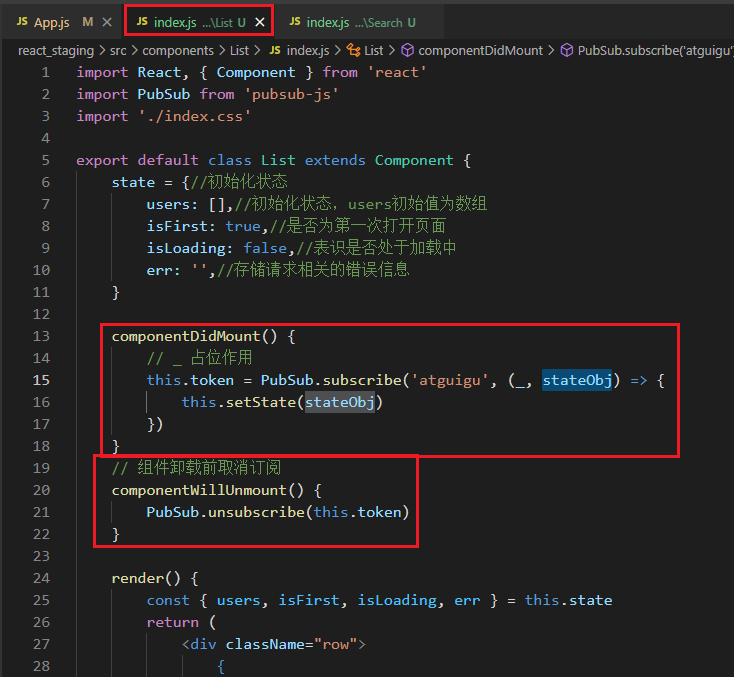The width and height of the screenshot is (734, 677).
Task: Click PubSub.subscribe breadcrumb item
Action: click(x=655, y=51)
